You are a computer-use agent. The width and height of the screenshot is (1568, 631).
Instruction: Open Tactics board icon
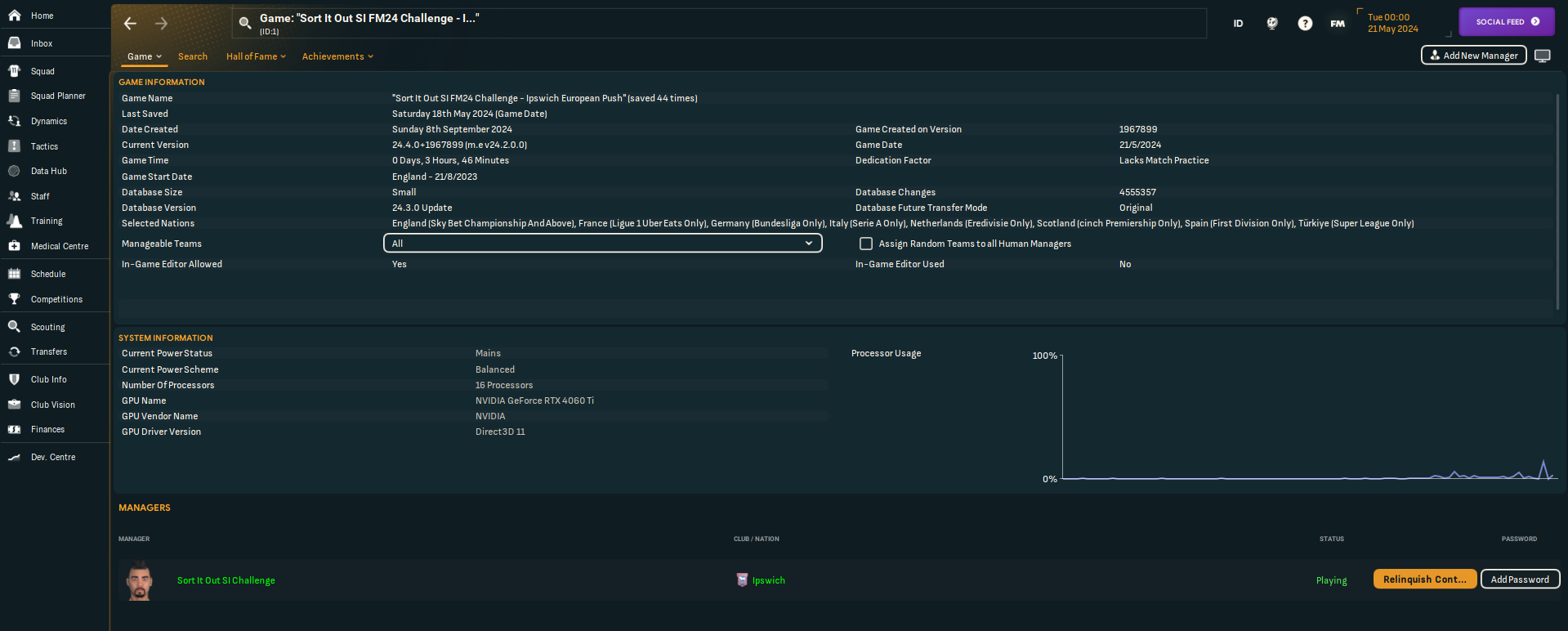pyautogui.click(x=14, y=146)
